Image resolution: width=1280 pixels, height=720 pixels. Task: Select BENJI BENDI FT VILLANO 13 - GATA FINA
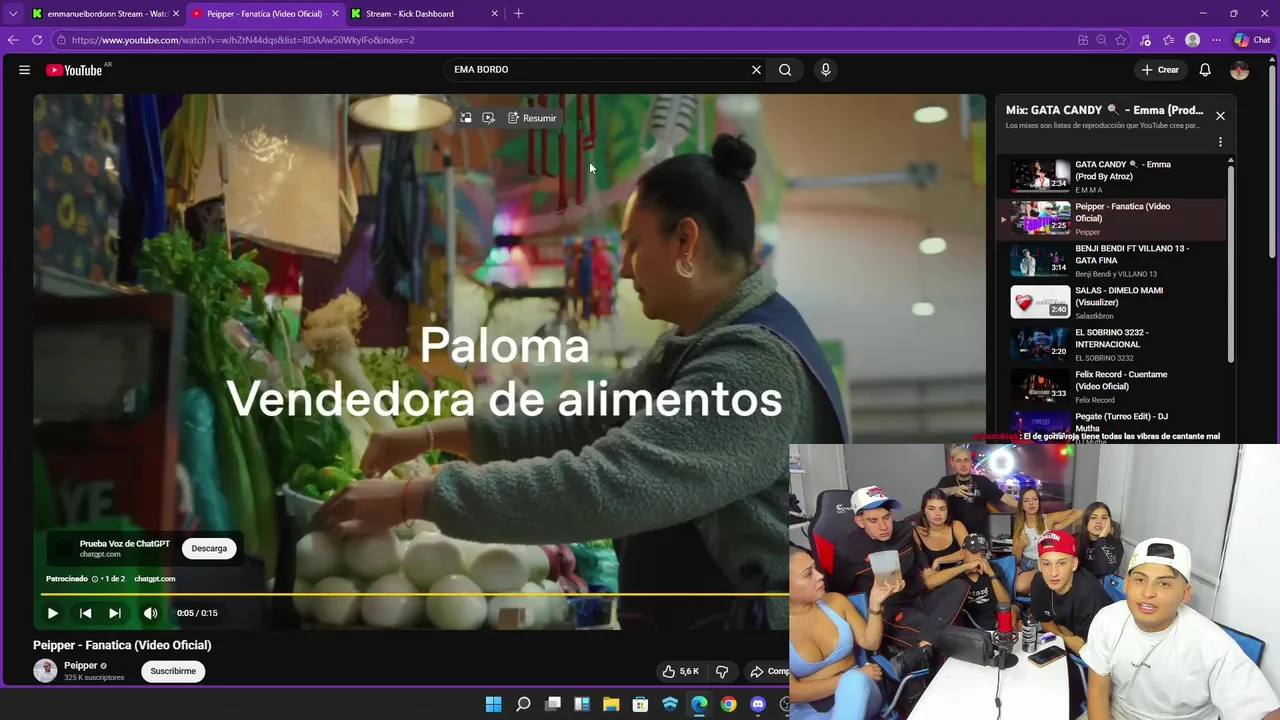click(x=1110, y=261)
